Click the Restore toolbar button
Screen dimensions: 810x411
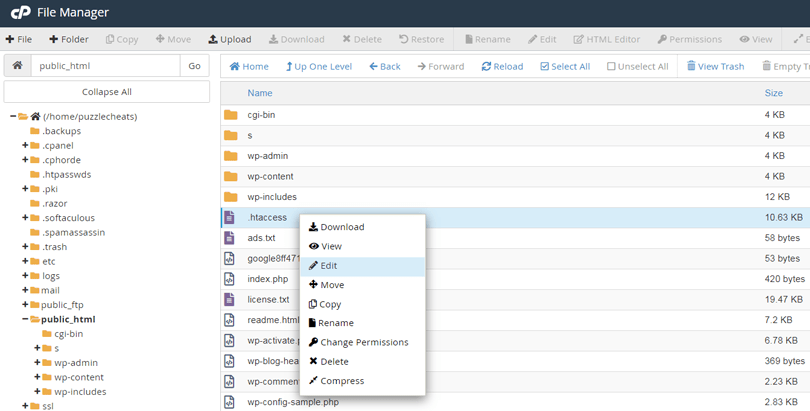point(422,39)
